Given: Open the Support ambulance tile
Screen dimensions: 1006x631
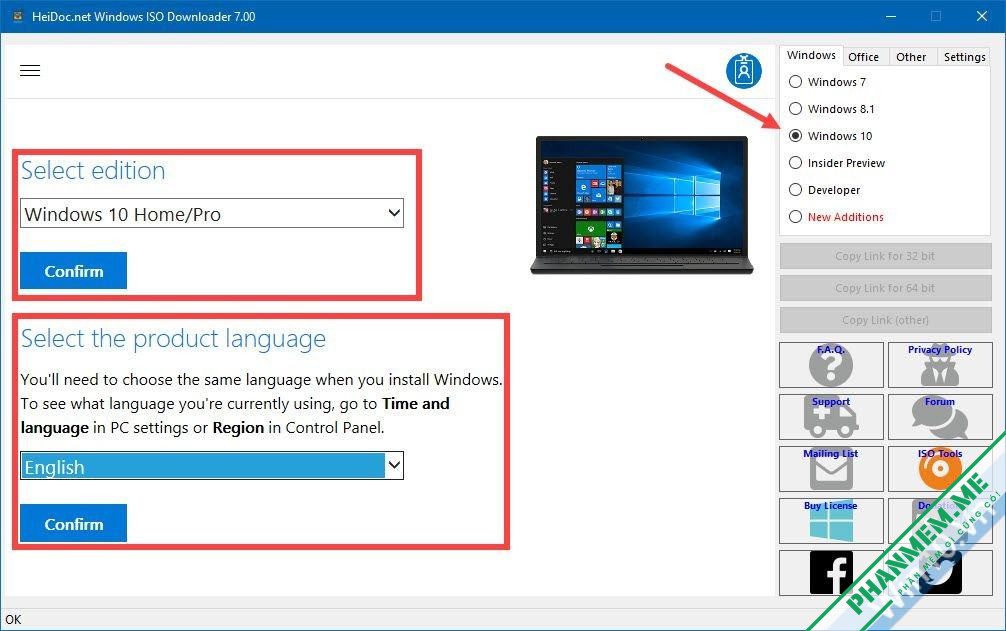Looking at the screenshot, I should point(831,417).
